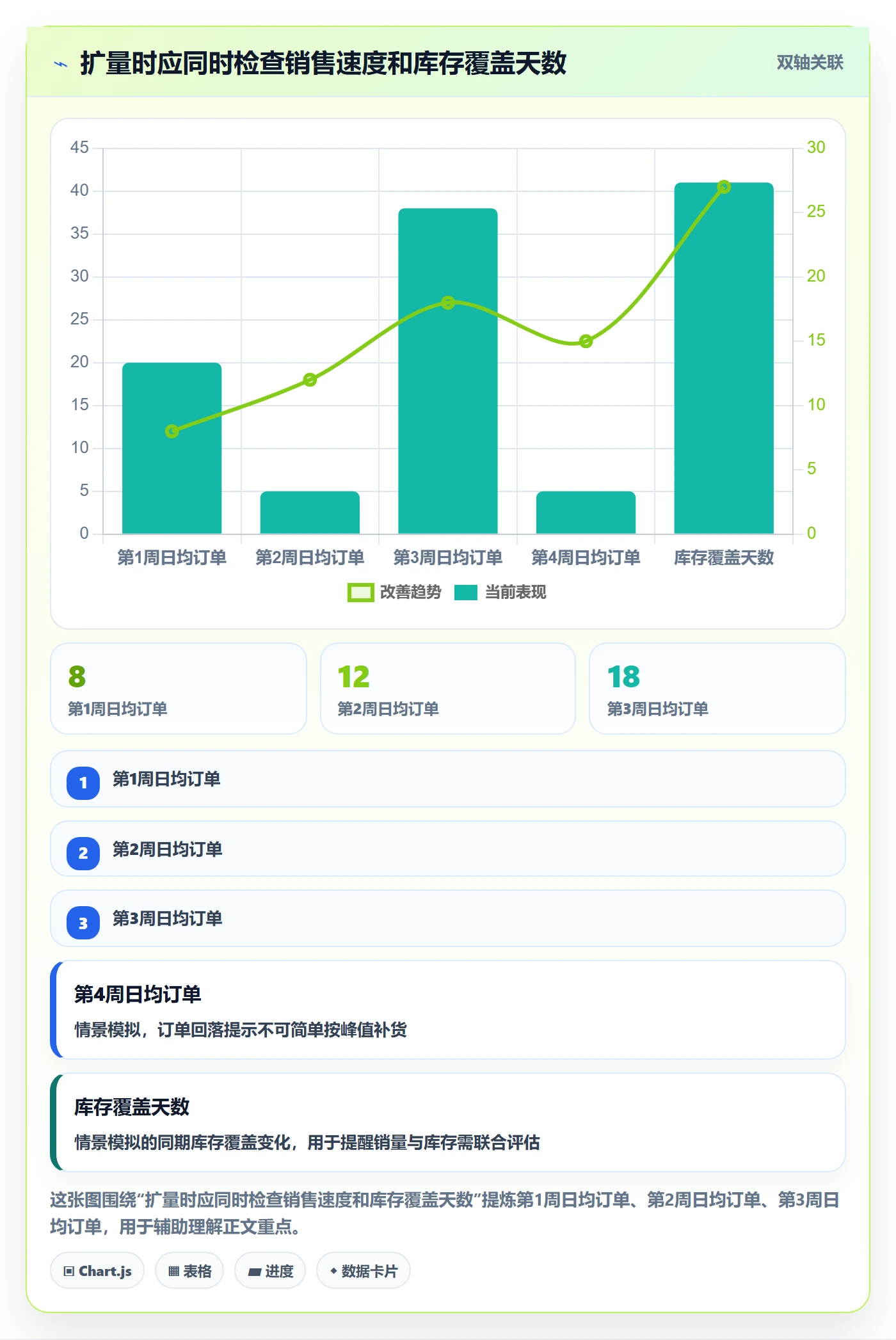Click the x-axis label 第4周日均订单
896x1340 pixels.
586,557
